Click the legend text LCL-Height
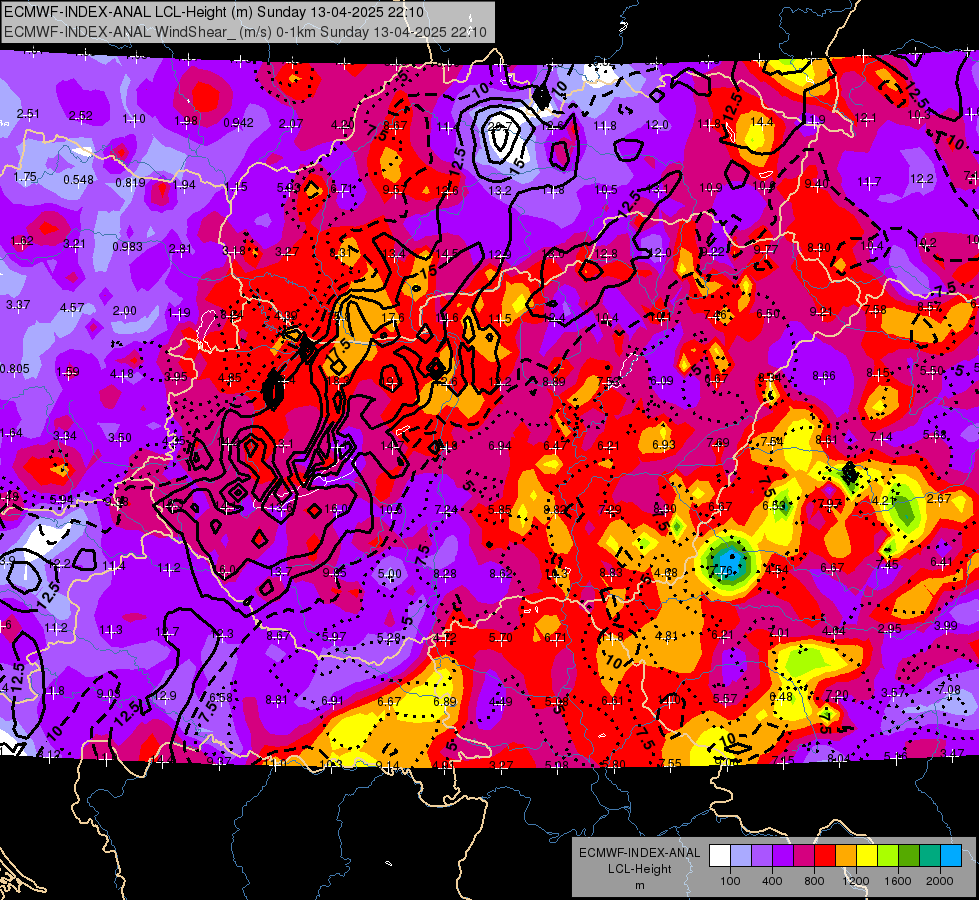979x900 pixels. tap(639, 869)
